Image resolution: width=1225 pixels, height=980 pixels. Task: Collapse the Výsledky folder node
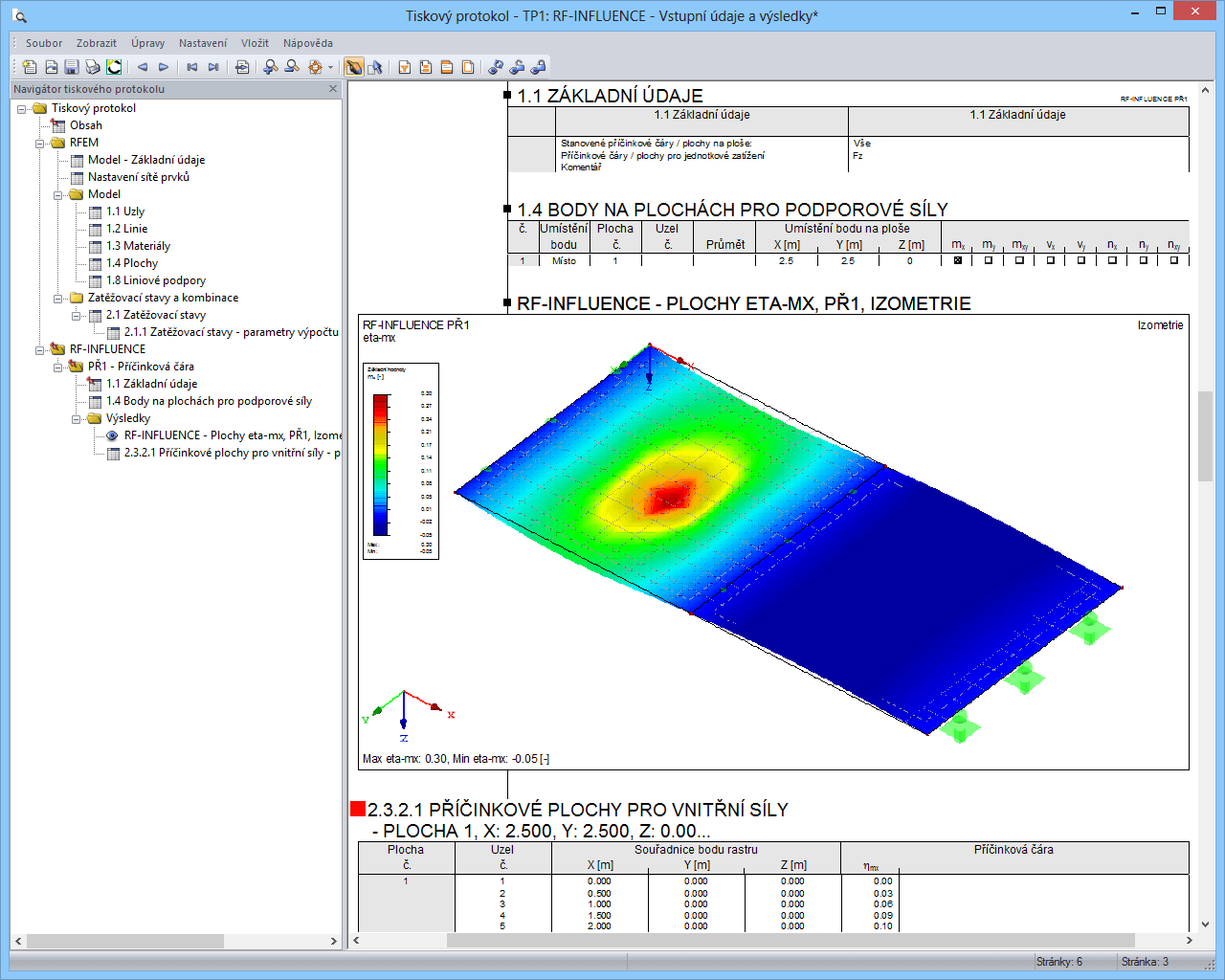coord(77,418)
